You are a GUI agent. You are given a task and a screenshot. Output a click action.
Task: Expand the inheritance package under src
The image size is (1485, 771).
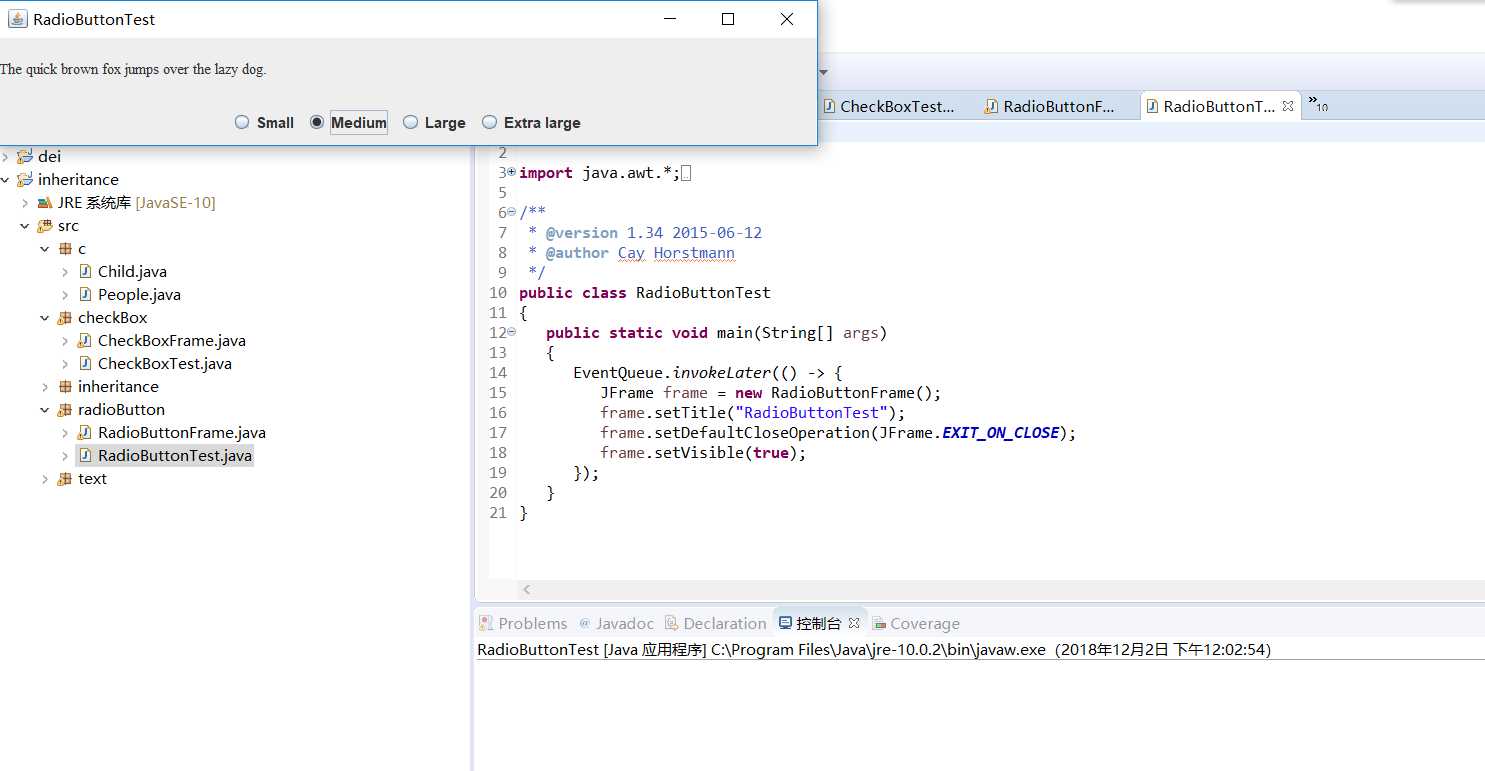click(x=45, y=387)
